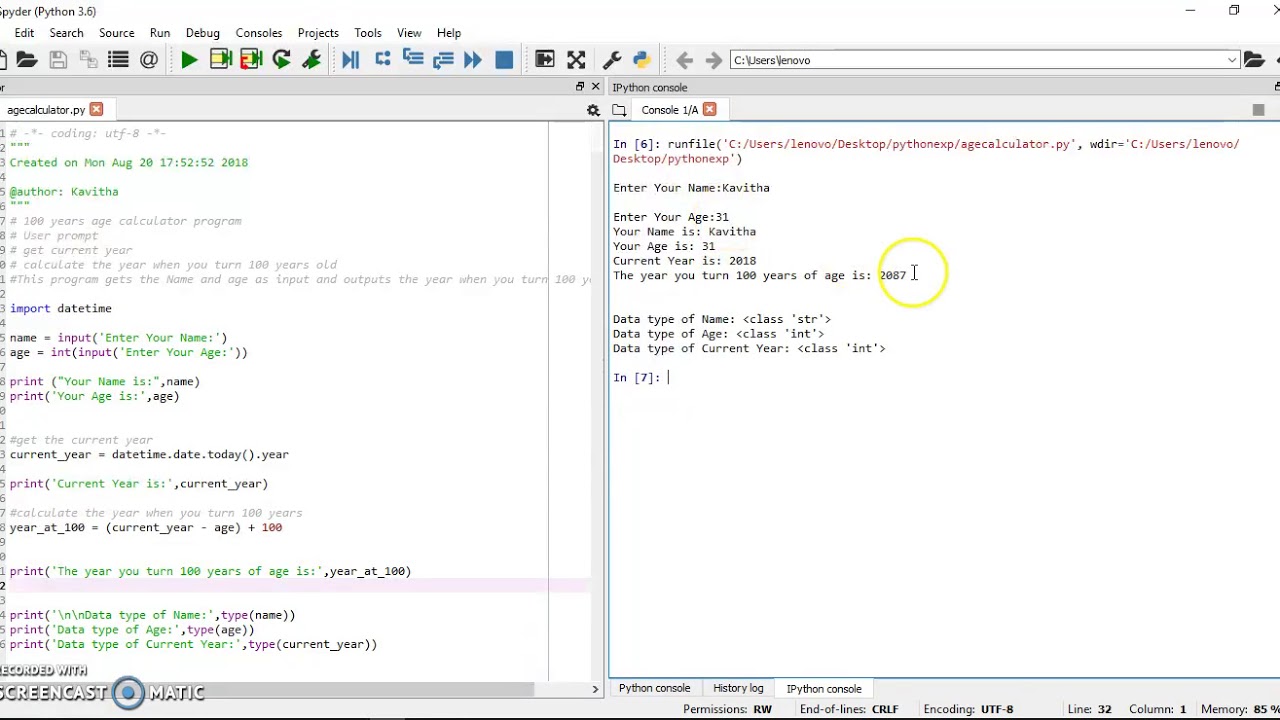Maximize the current pane
The height and width of the screenshot is (720, 1280).
coord(545,60)
